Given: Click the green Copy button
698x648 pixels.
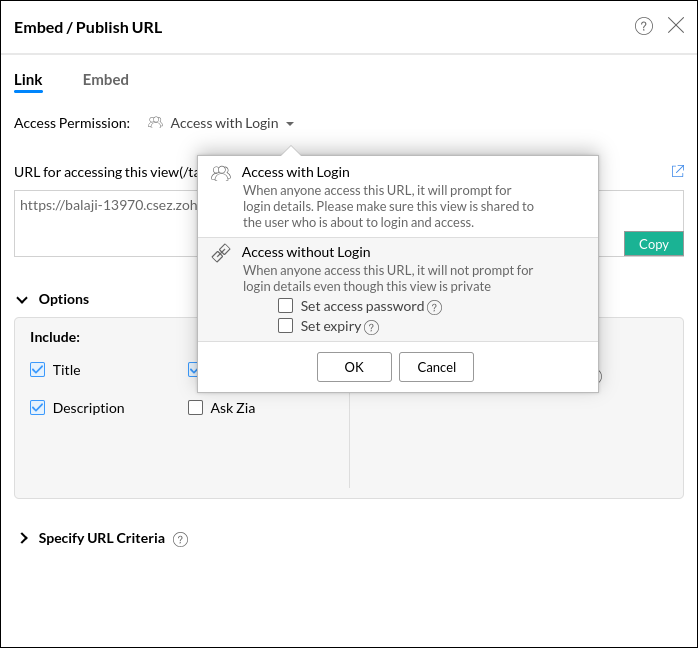Looking at the screenshot, I should (x=653, y=244).
